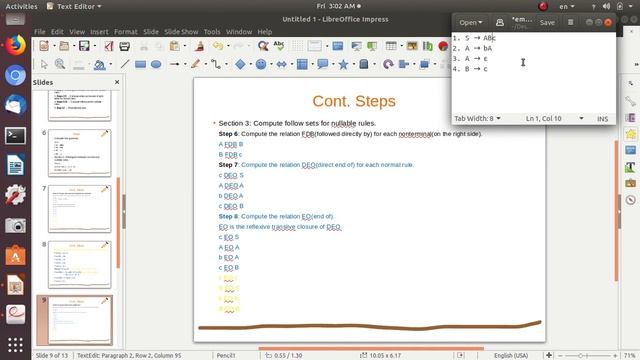Insert image icon in Impress toolbar
The width and height of the screenshot is (640, 360).
412,46
